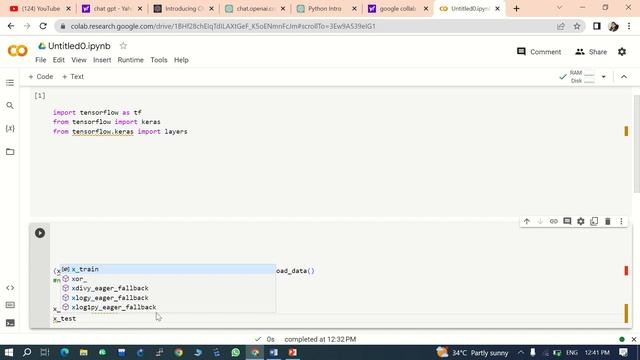Open the View menu
The width and height of the screenshot is (640, 360).
79,60
